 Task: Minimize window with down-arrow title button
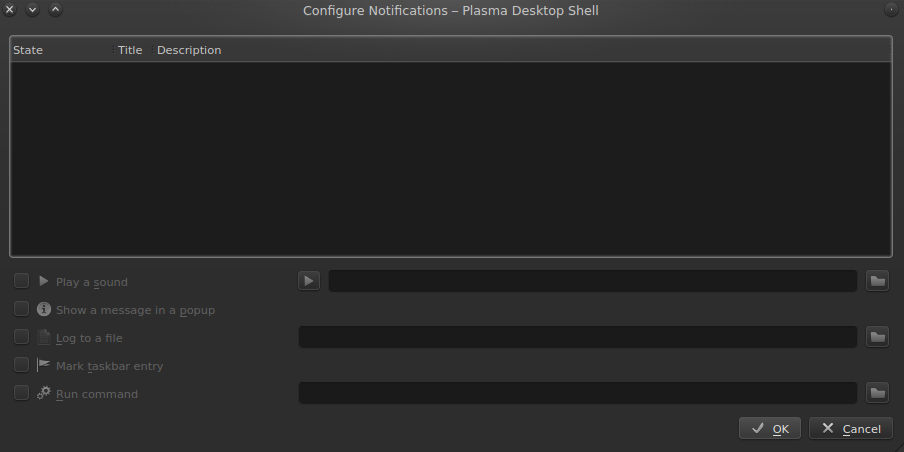32,9
